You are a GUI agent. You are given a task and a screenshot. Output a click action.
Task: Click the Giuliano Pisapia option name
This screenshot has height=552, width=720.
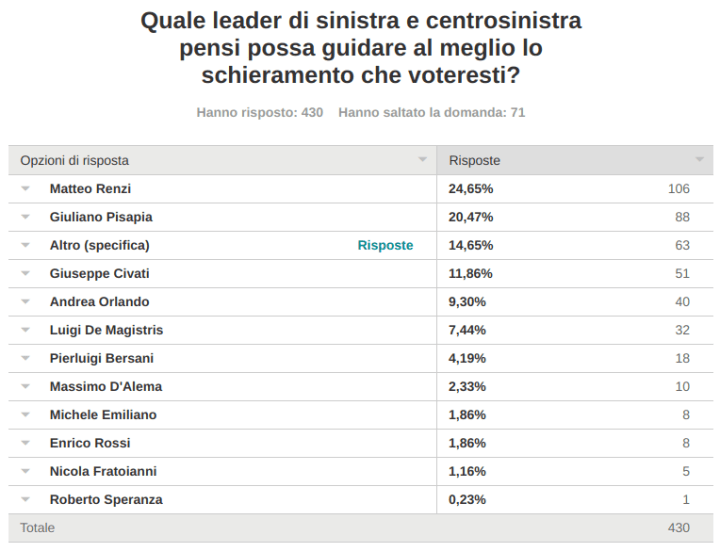click(x=101, y=217)
